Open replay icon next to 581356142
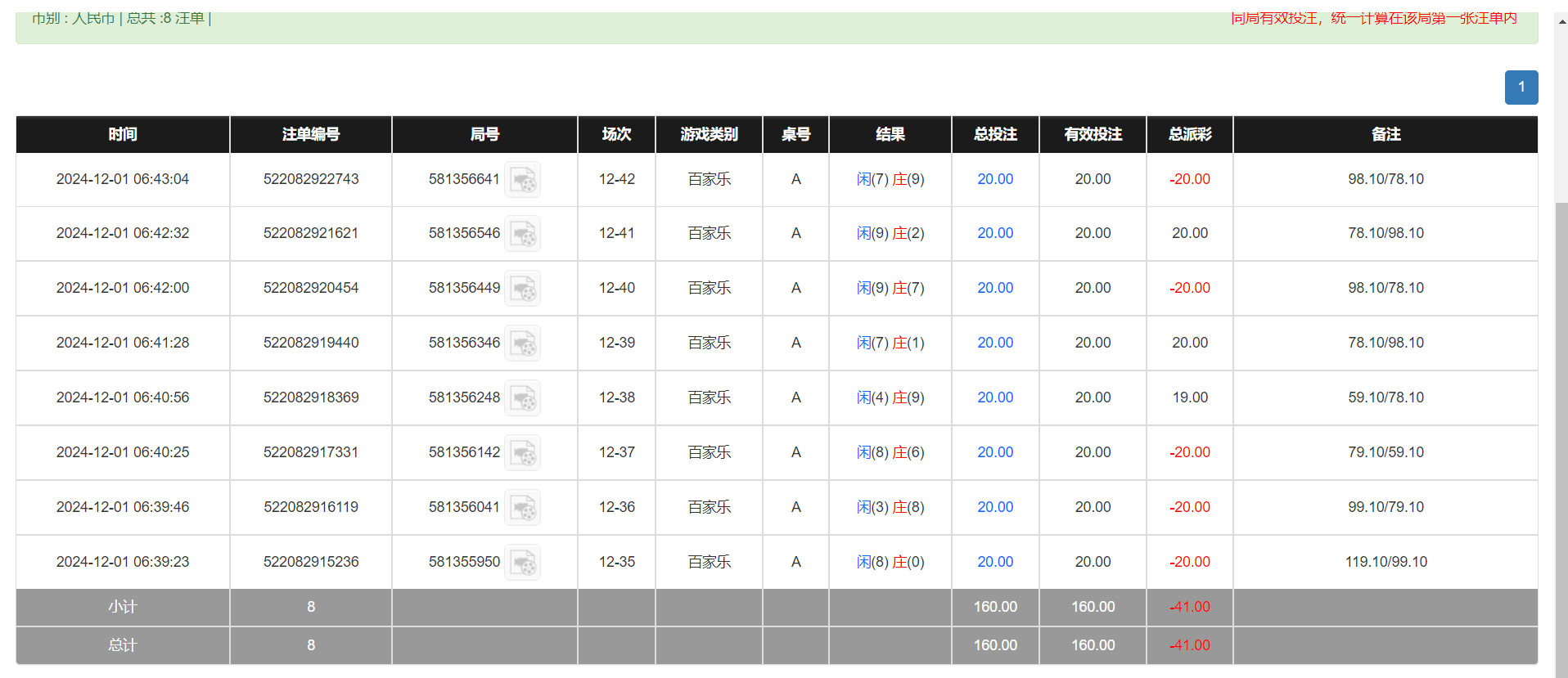Viewport: 1568px width, 678px height. point(522,453)
